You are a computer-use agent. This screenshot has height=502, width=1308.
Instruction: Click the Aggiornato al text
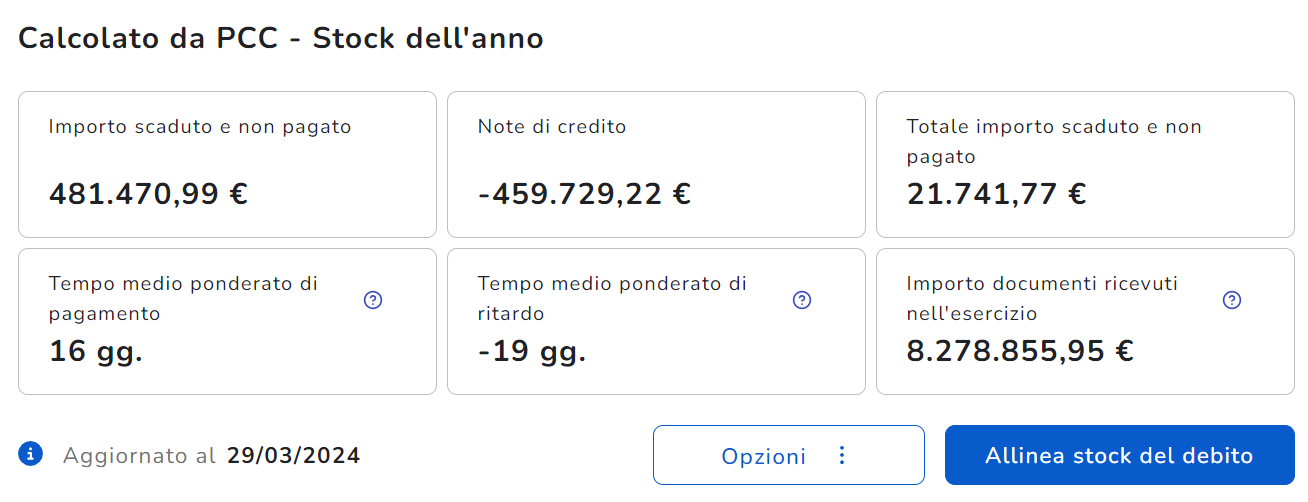pos(139,456)
